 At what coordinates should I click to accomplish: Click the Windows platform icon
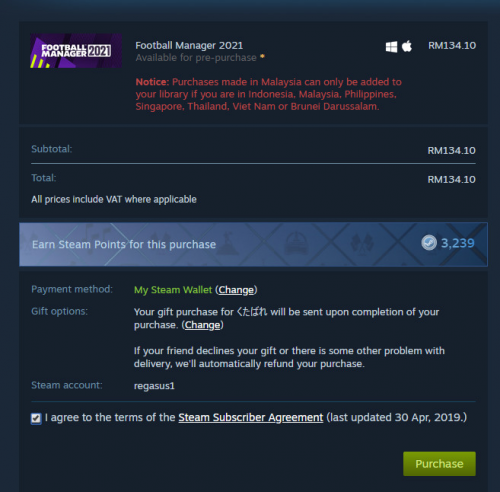pos(391,47)
